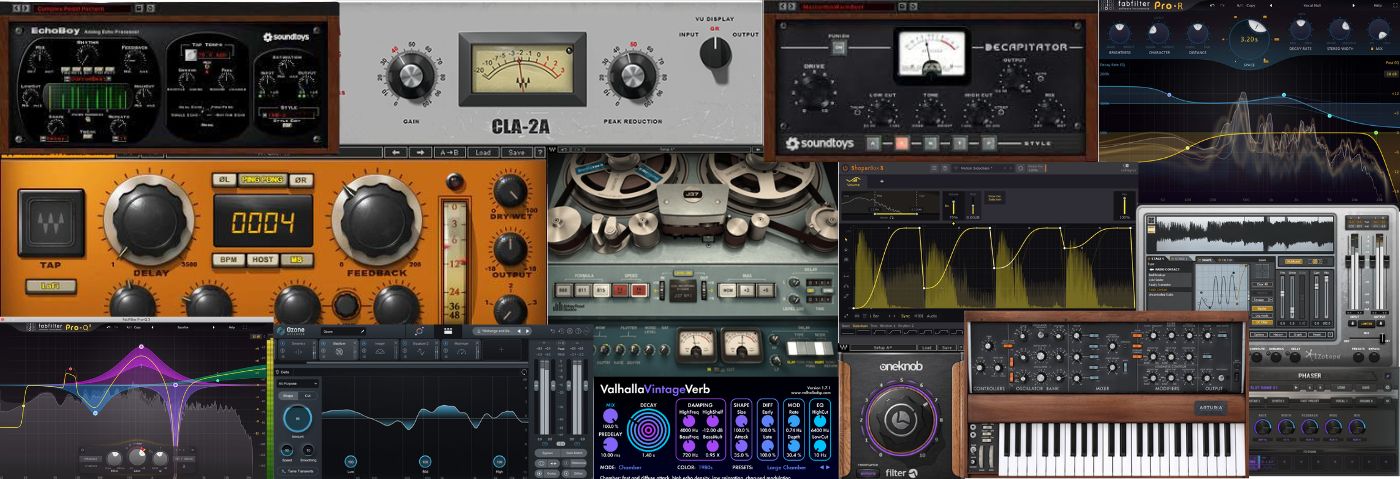The width and height of the screenshot is (1400, 479).
Task: Select HOST sync mode on H-Delay
Action: click(x=262, y=259)
